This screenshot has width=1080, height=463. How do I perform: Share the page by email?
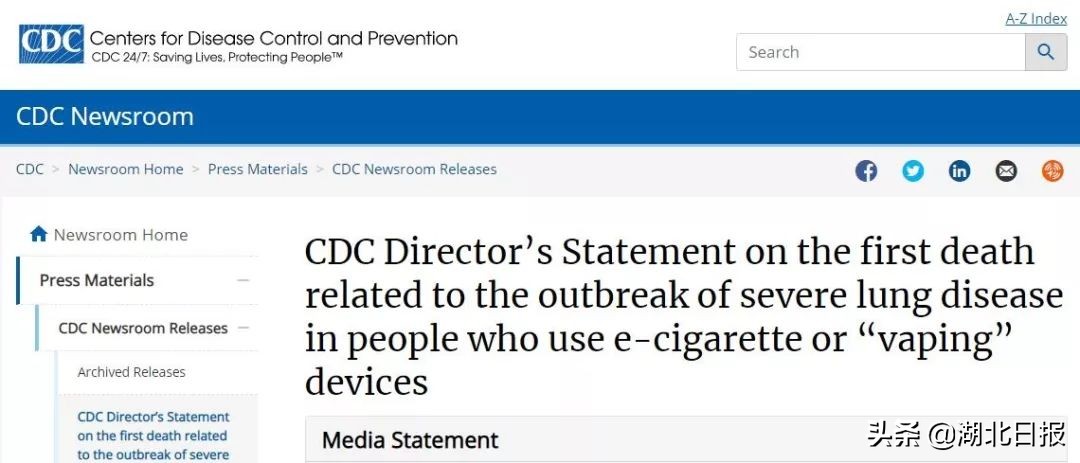[1006, 171]
